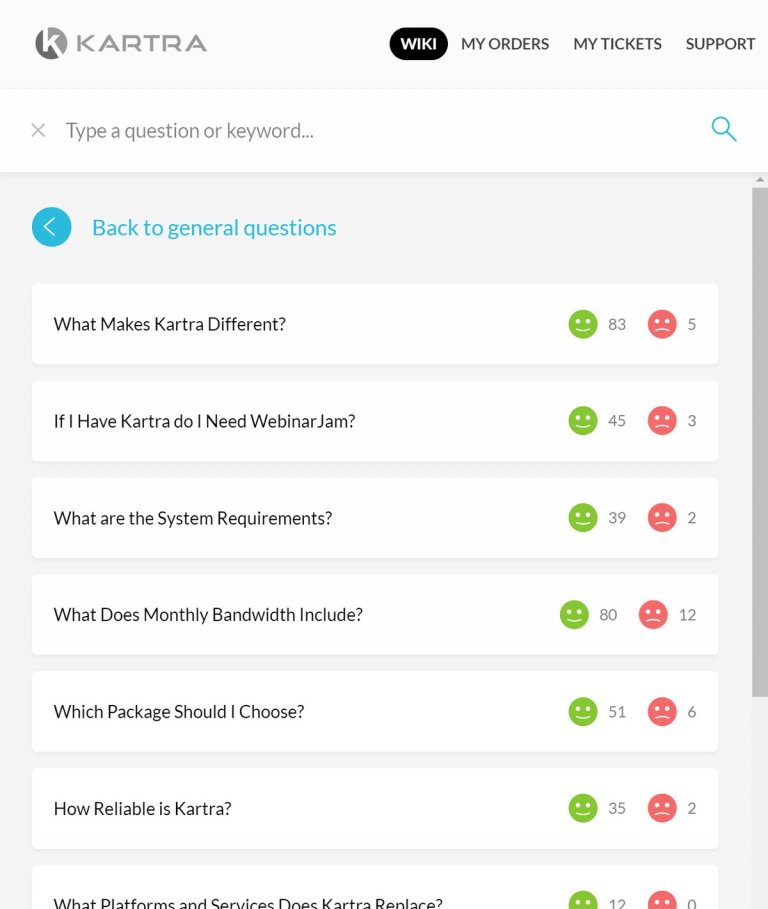Click sad face on "Which Package Should I Choose?"
This screenshot has width=768, height=909.
(662, 712)
